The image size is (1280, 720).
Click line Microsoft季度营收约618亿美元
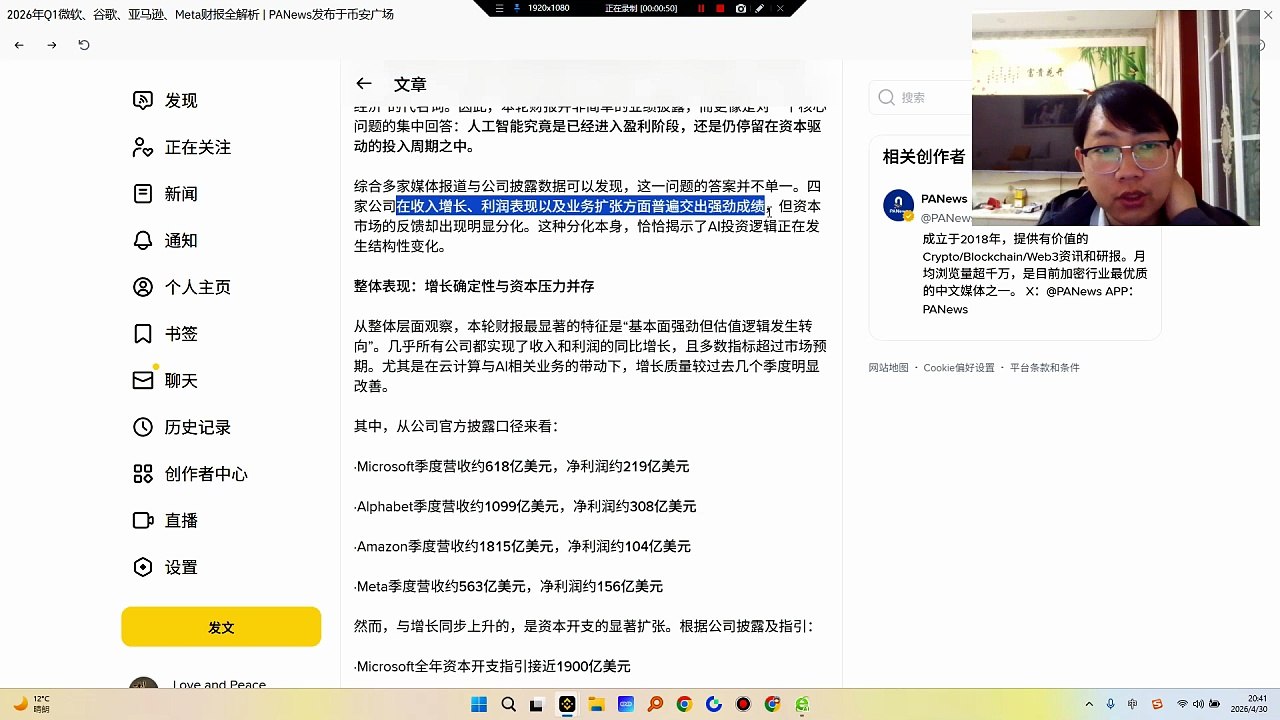[x=521, y=467]
